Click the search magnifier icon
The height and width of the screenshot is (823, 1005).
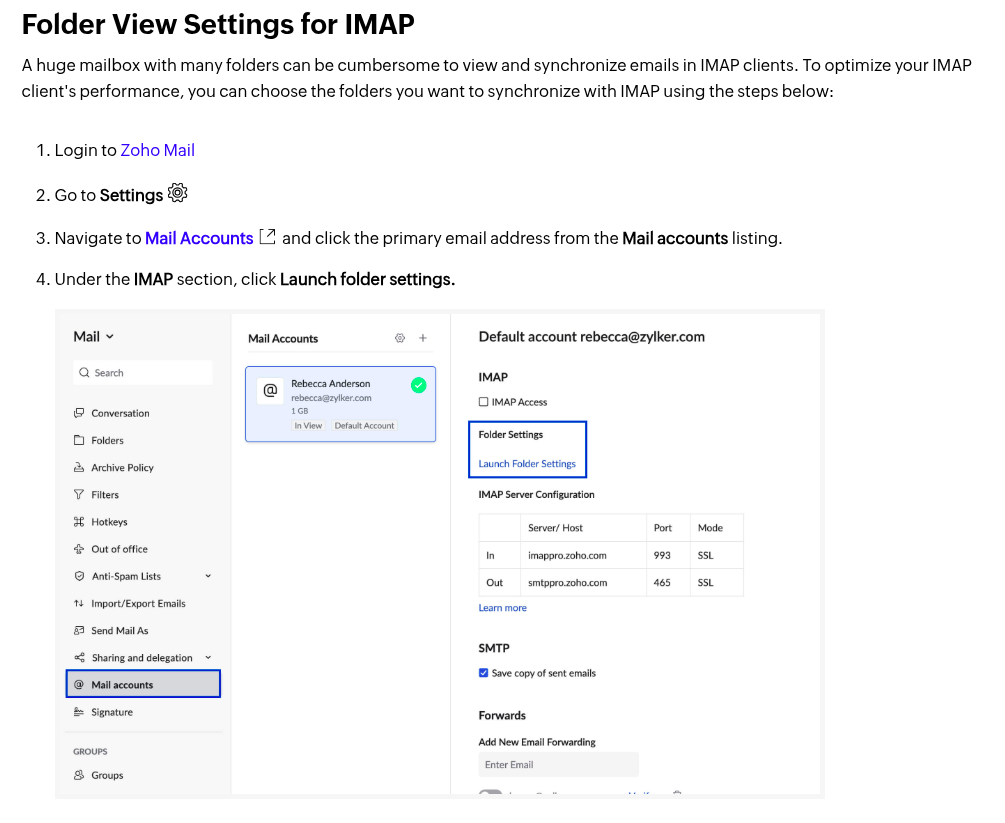pyautogui.click(x=84, y=372)
